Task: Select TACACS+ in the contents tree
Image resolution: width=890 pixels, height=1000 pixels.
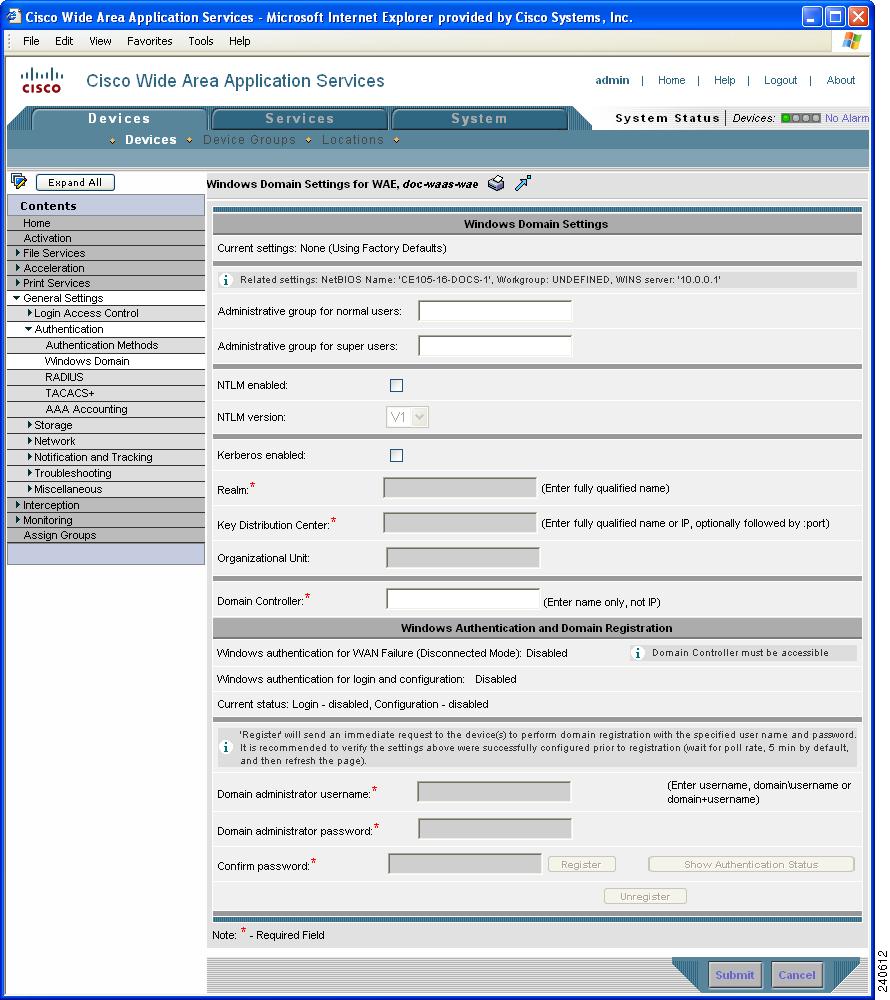Action: pos(69,393)
